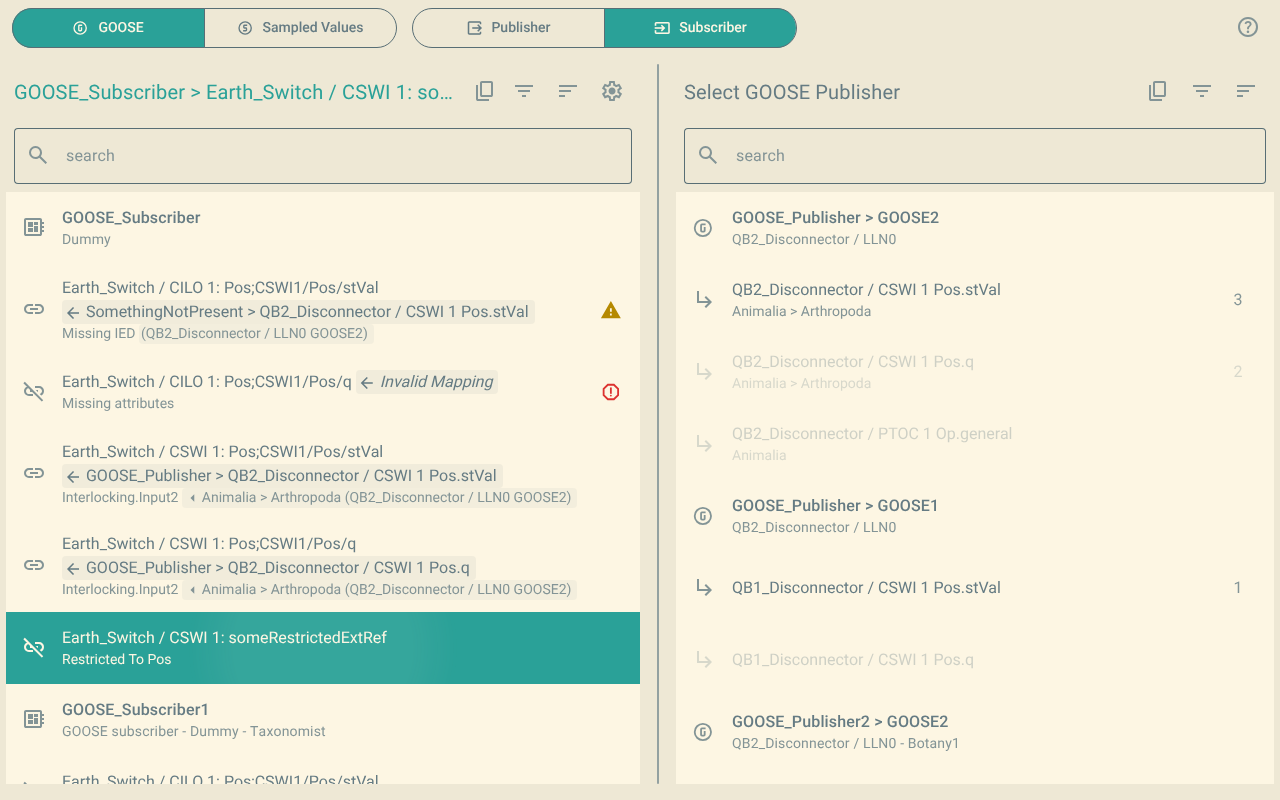1280x800 pixels.
Task: Click GOOSE icon beside GOOSE_Publisher > GOOSE2
Action: (x=703, y=228)
